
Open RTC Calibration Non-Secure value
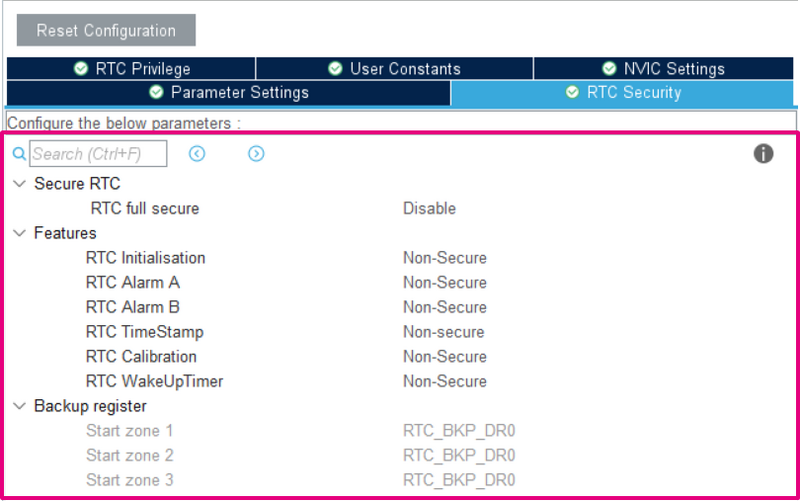[x=444, y=357]
